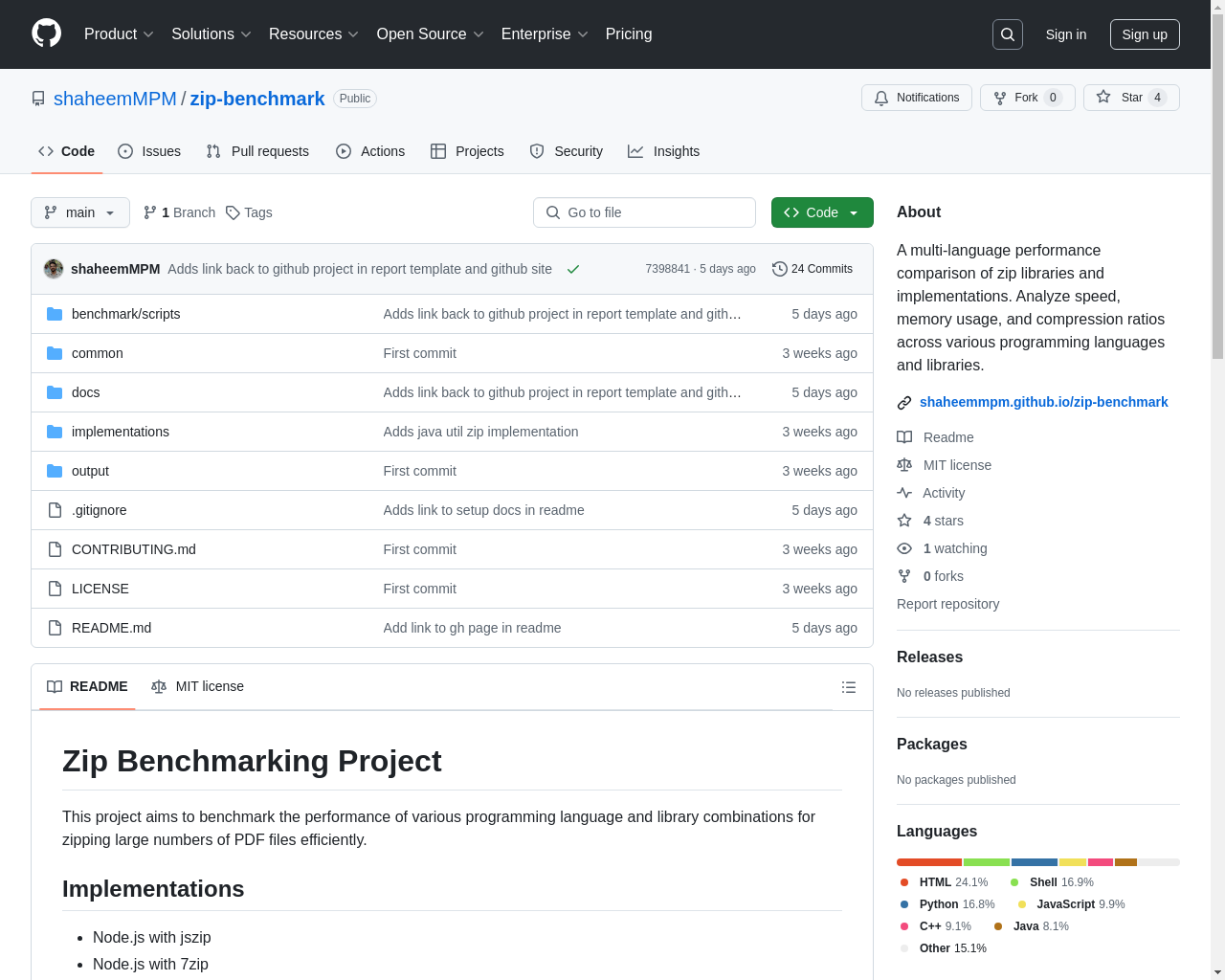Expand the Open Source menu
Viewport: 1225px width, 980px height.
pyautogui.click(x=431, y=33)
